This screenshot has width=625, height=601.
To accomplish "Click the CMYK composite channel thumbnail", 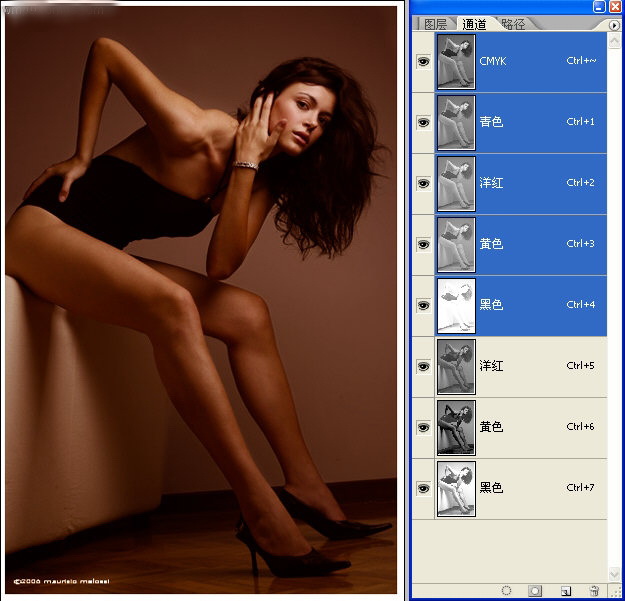I will 456,61.
